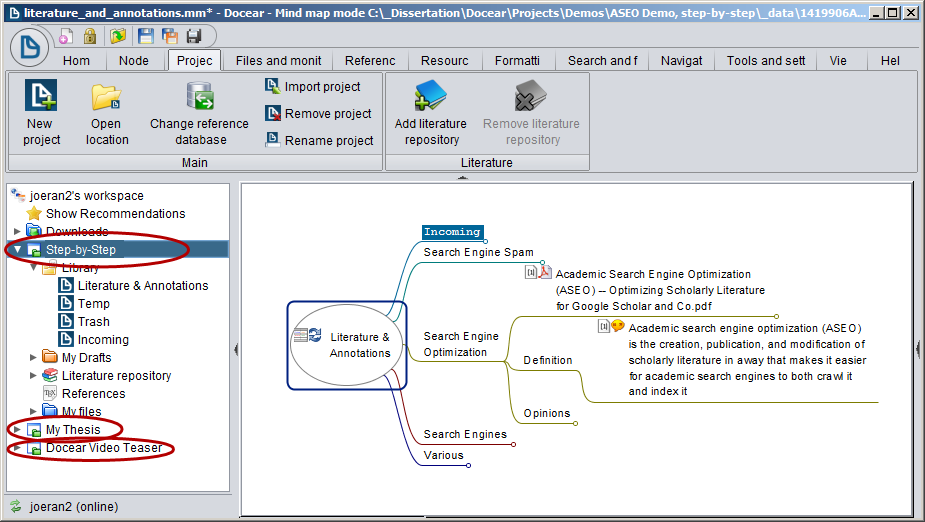Select the Definition node

(x=547, y=360)
